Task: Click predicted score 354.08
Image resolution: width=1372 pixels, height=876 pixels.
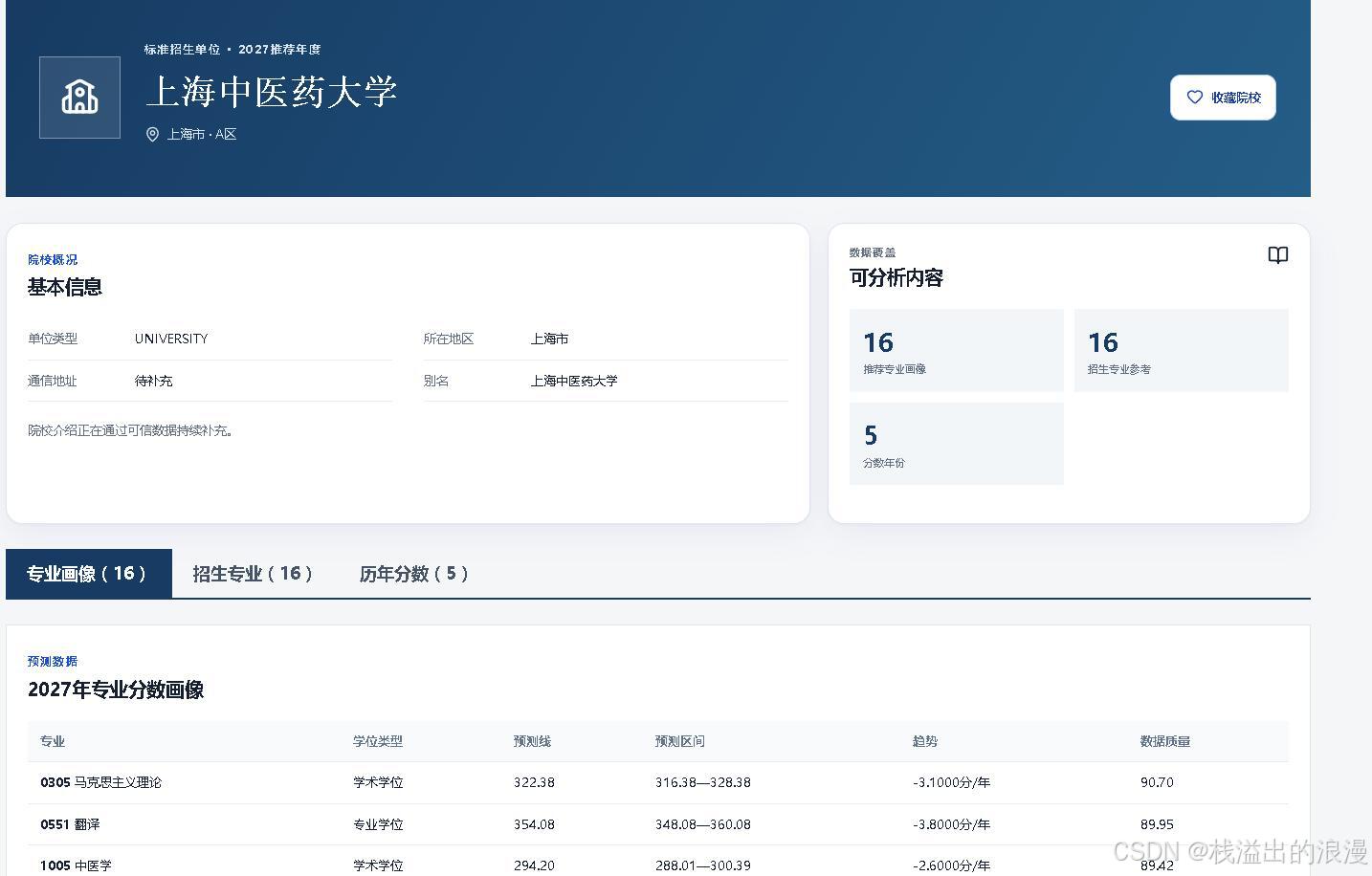Action: 534,824
